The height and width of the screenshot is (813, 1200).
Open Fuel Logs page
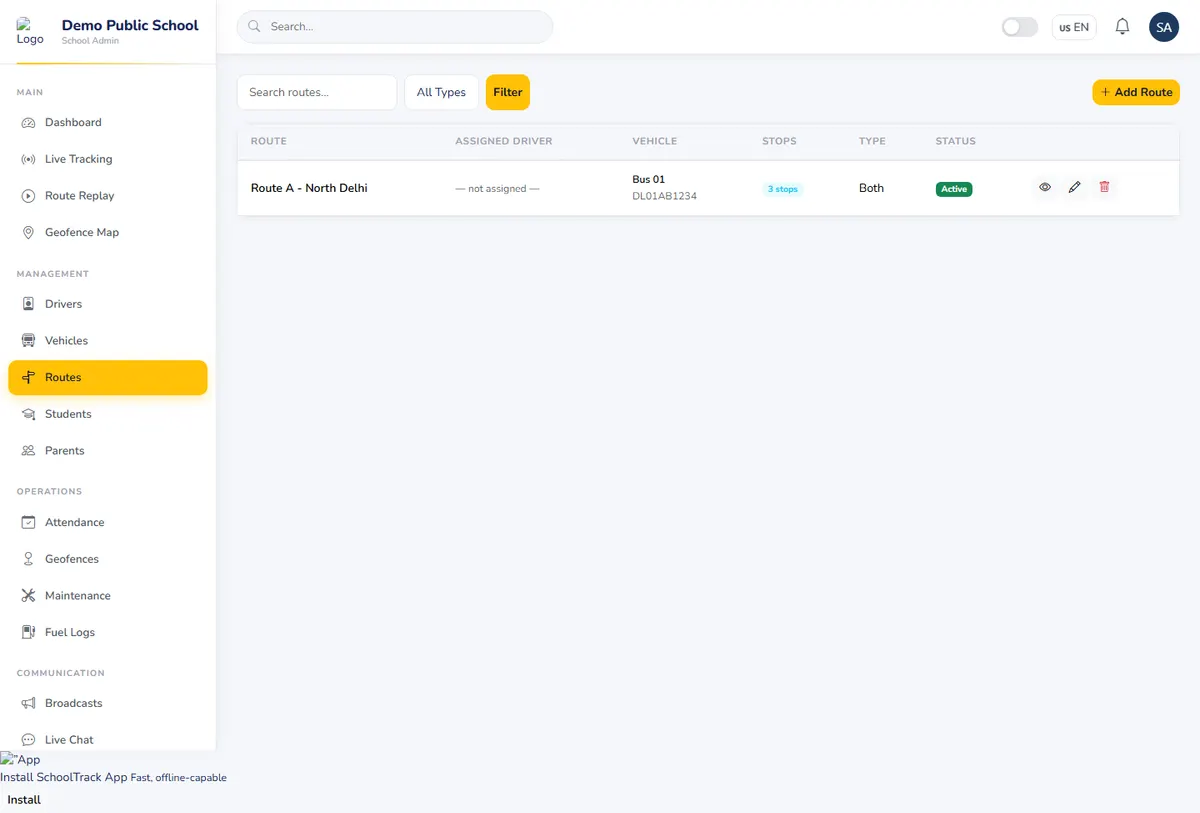[x=108, y=633]
